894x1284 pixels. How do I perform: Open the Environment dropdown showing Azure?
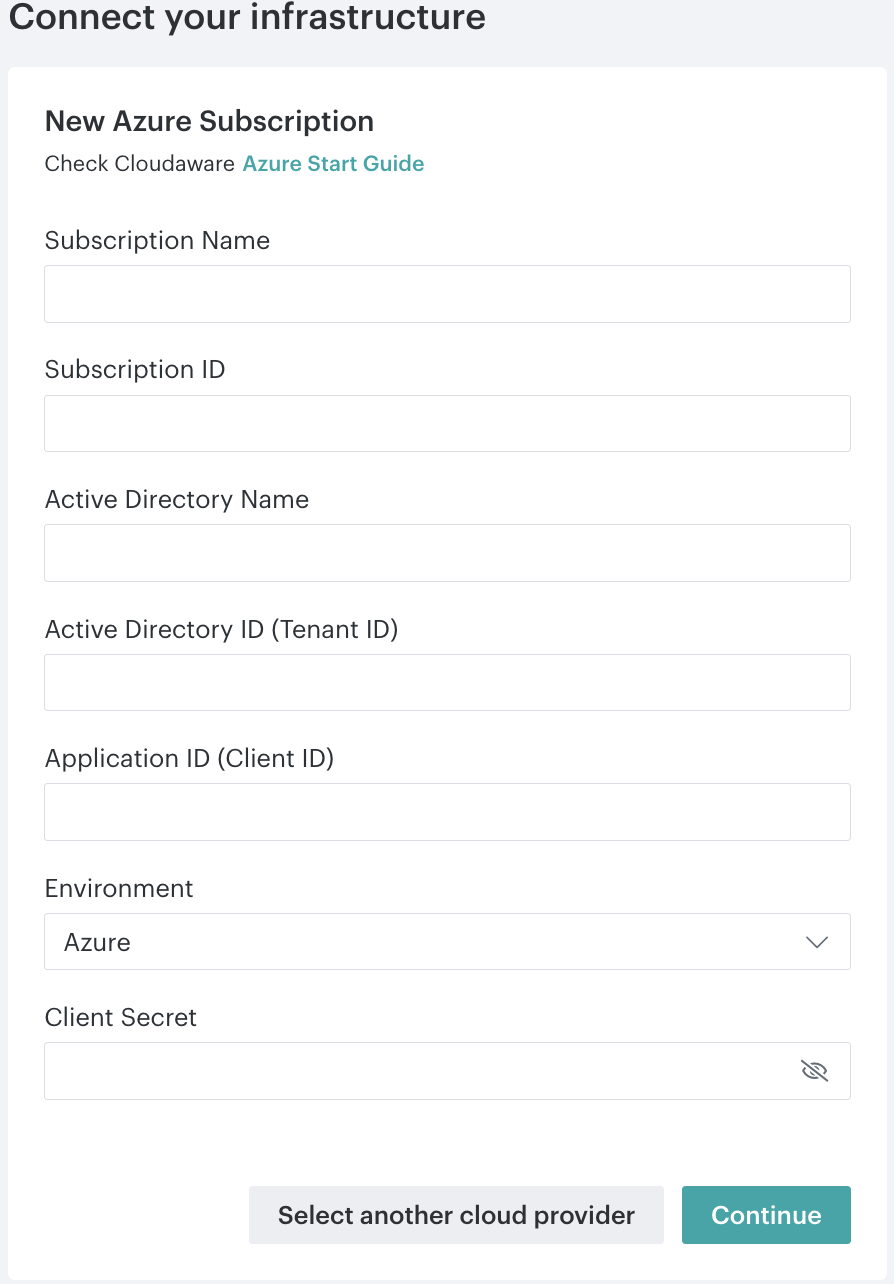447,941
